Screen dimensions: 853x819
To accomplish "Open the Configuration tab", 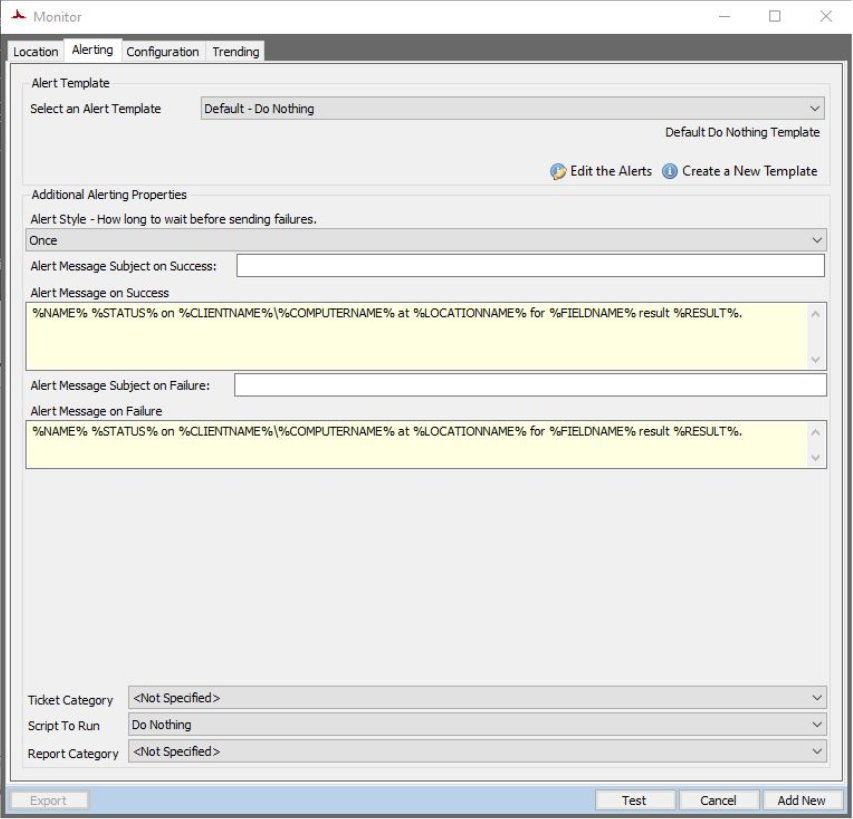I will [x=163, y=52].
